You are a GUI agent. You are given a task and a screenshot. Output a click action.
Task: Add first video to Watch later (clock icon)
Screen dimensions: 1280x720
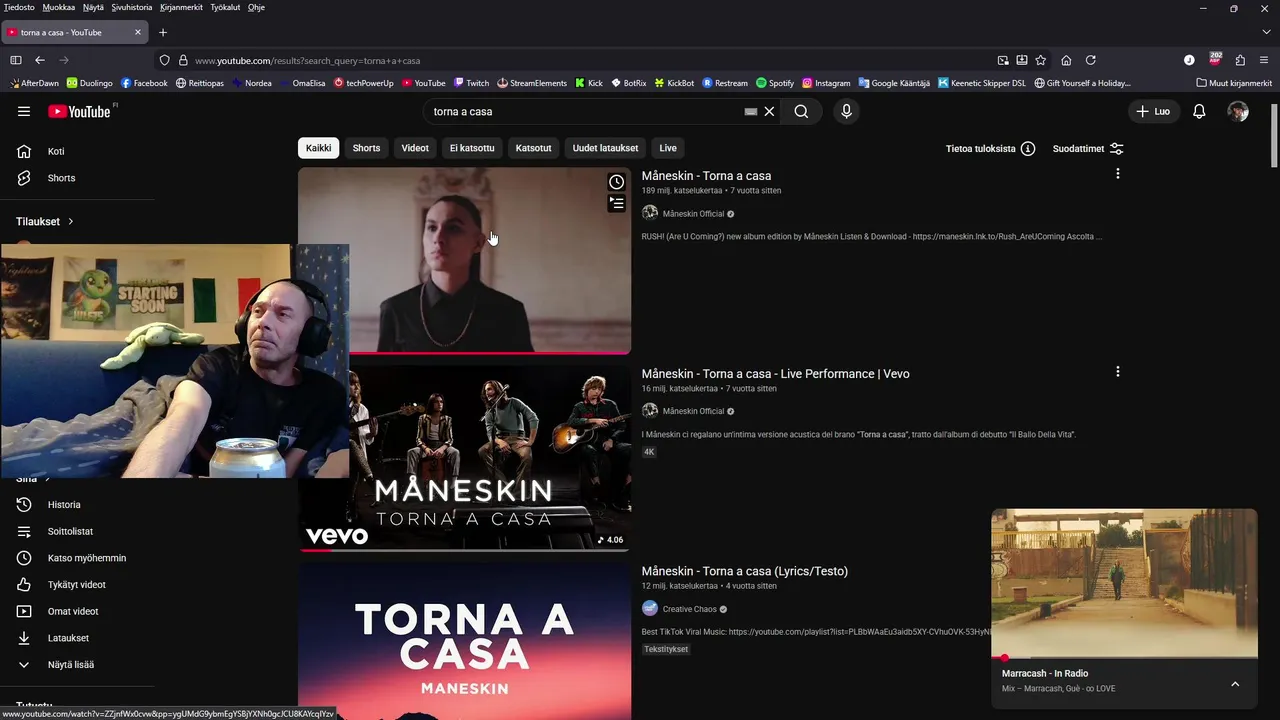[616, 182]
